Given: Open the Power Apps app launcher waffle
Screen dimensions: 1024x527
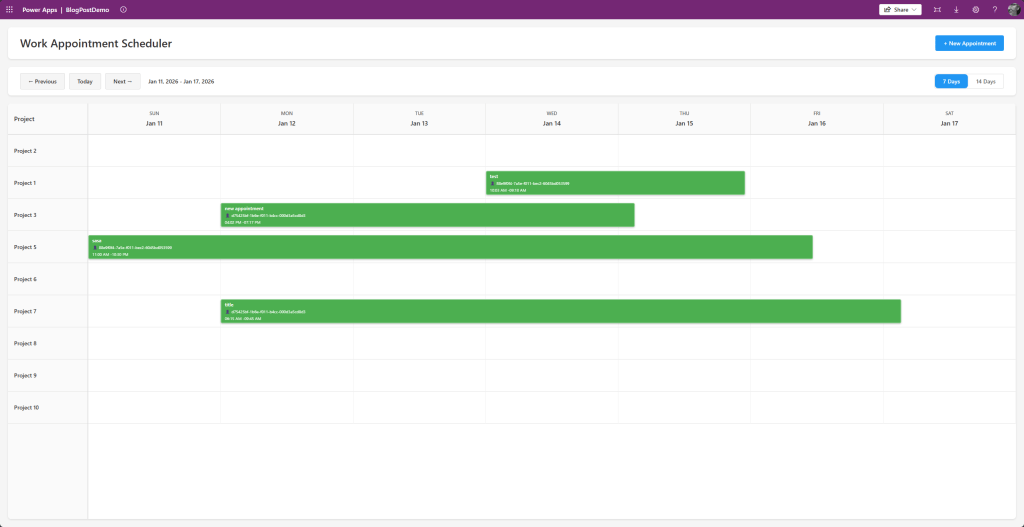Looking at the screenshot, I should click(x=10, y=9).
